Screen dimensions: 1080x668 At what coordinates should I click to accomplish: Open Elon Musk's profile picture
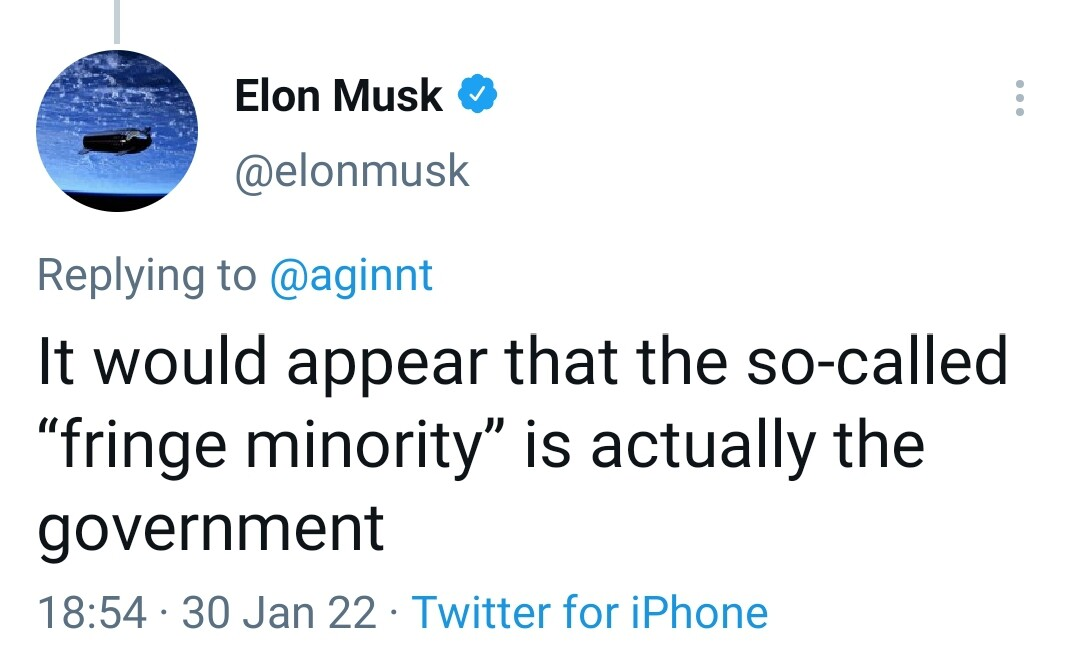coord(117,131)
